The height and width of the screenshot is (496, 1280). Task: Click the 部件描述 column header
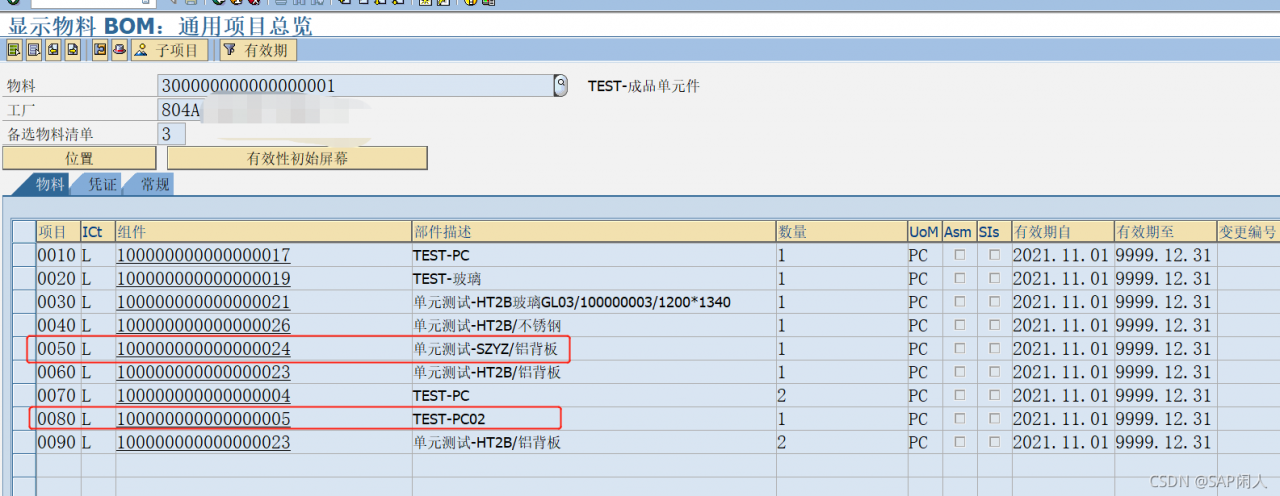[593, 231]
